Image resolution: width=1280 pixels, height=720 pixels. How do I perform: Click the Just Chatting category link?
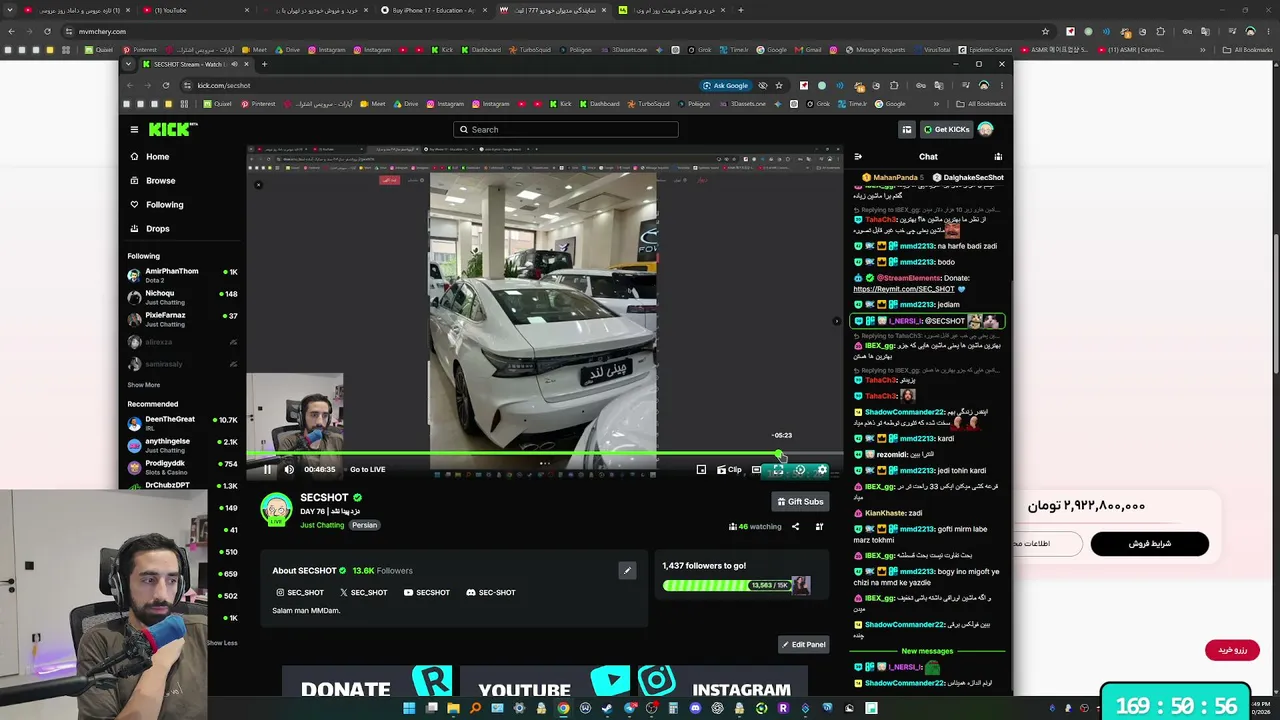322,525
